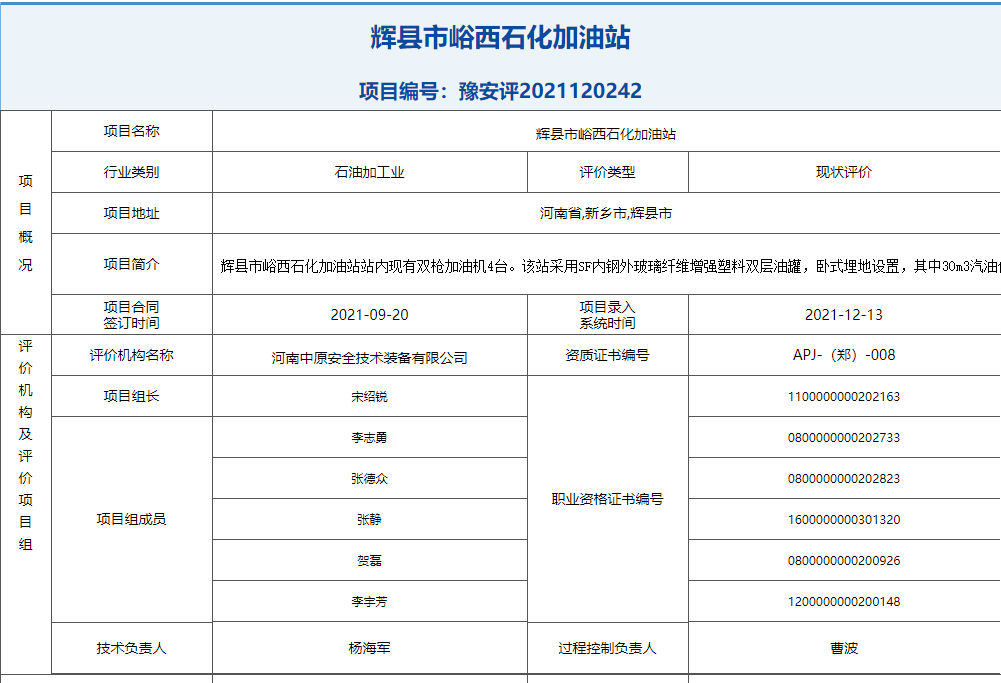Image resolution: width=1001 pixels, height=683 pixels.
Task: Click the 评价类型 label cell
Action: coord(608,172)
